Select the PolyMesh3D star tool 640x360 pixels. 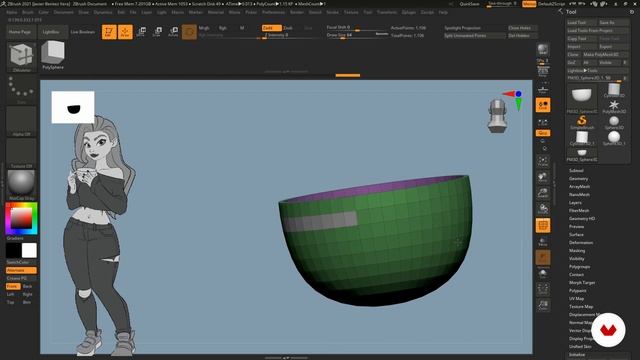613,106
